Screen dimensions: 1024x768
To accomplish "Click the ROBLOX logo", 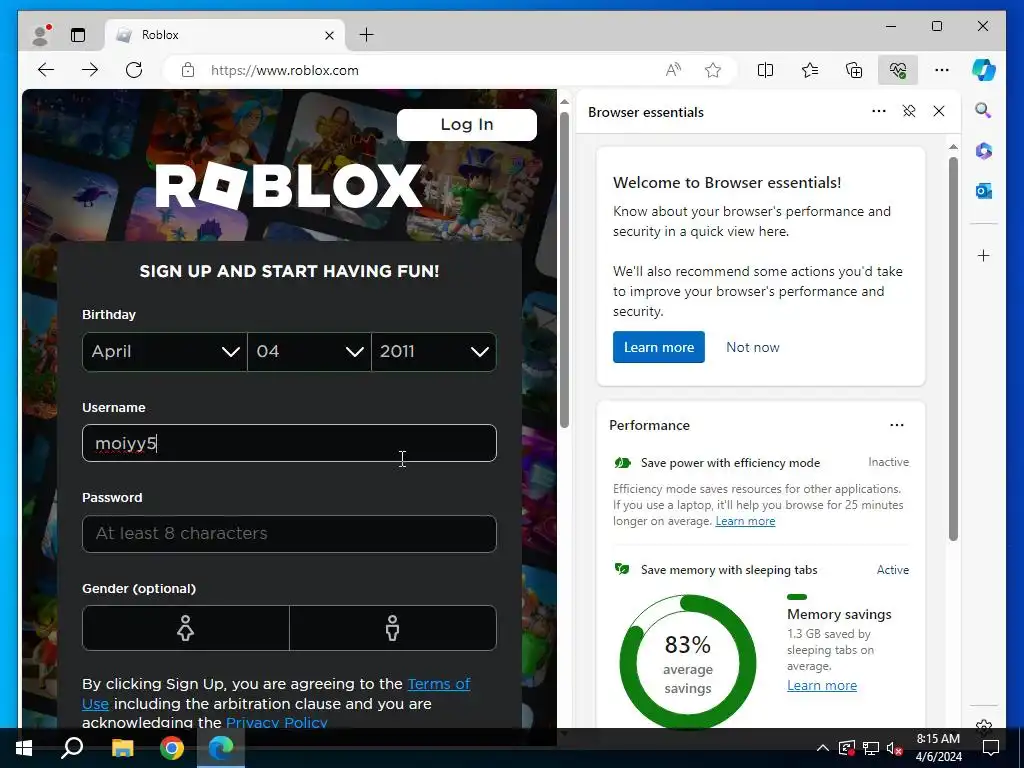I will (x=288, y=186).
